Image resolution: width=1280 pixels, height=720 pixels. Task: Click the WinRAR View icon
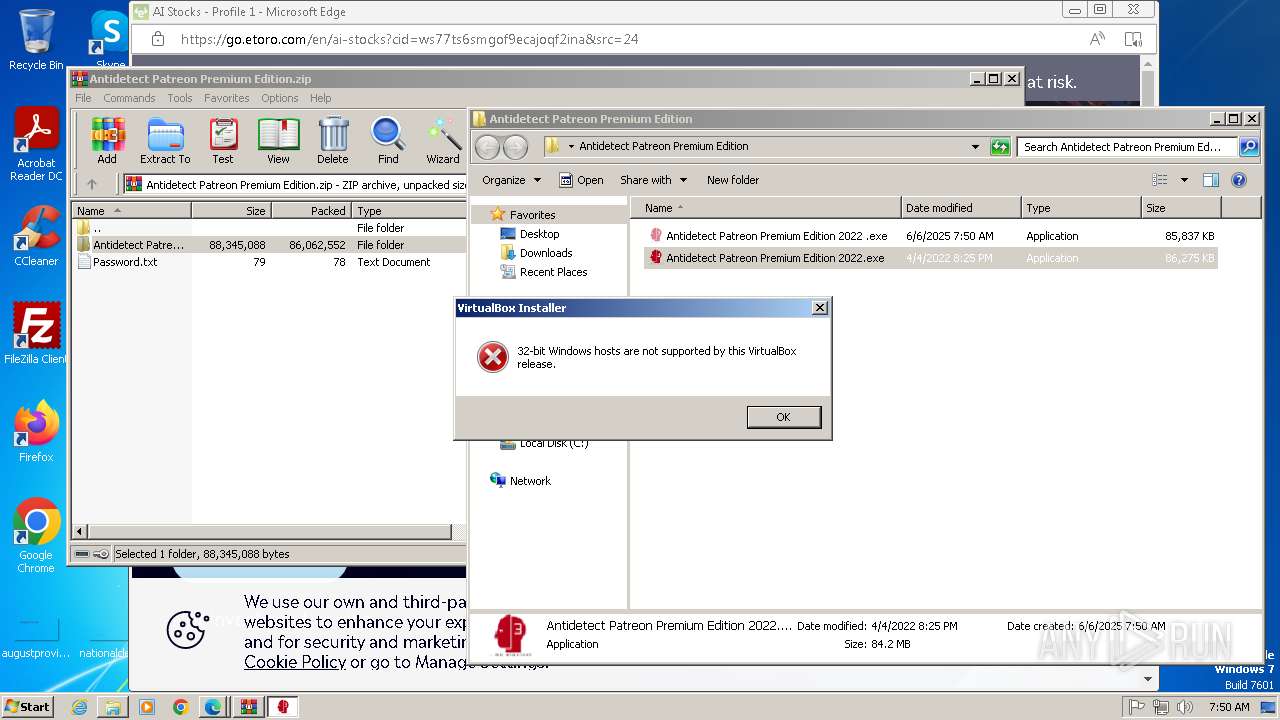(278, 140)
